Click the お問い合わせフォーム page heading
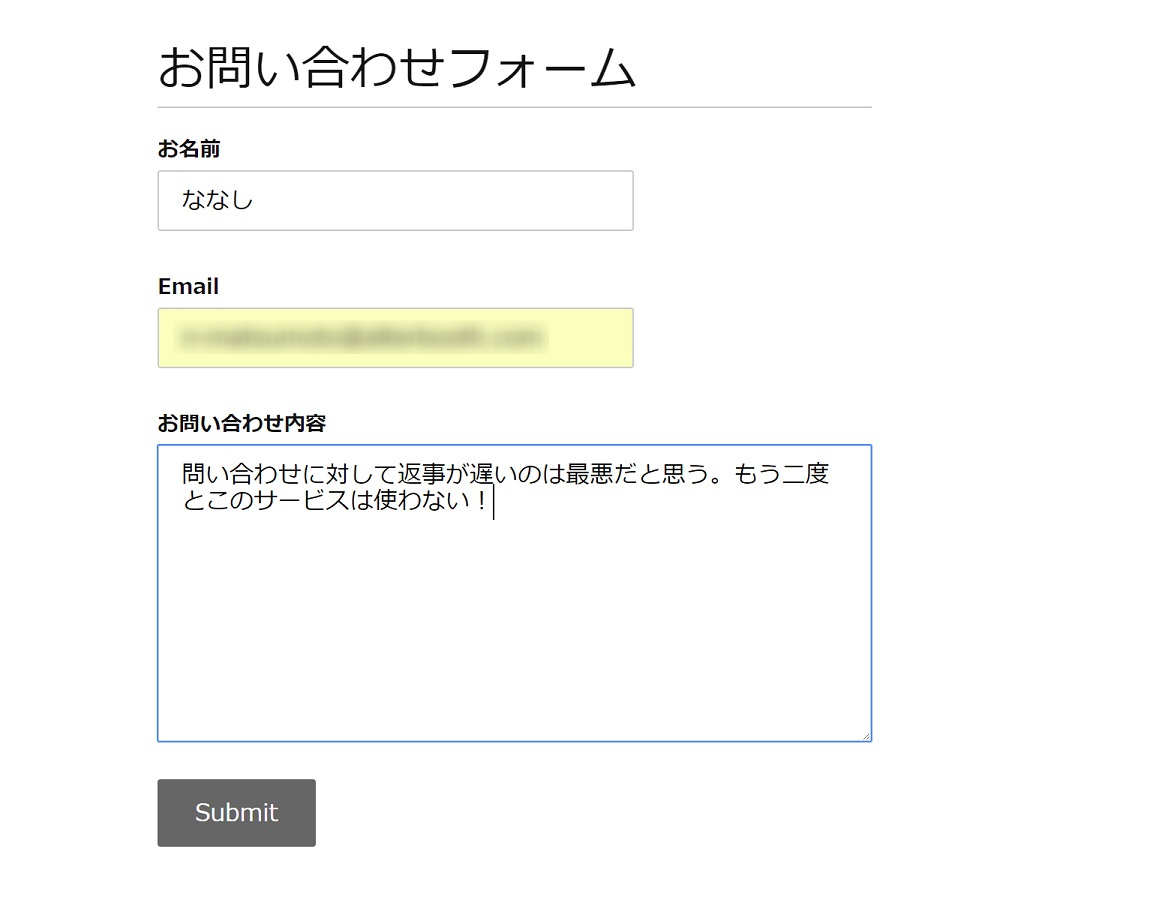 (397, 68)
